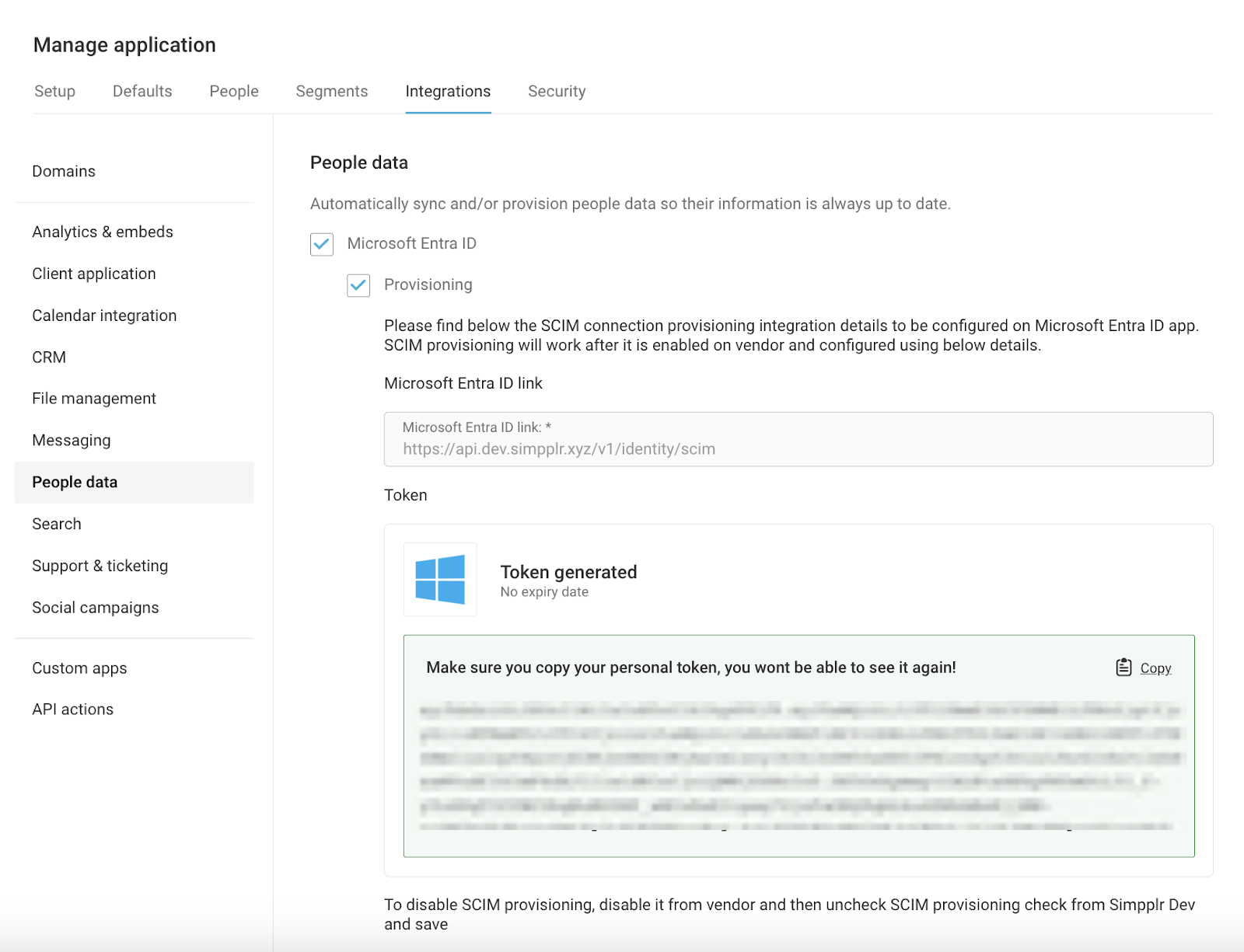Screen dimensions: 1244x952
Task: Click the clipboard copy icon
Action: [x=1123, y=668]
